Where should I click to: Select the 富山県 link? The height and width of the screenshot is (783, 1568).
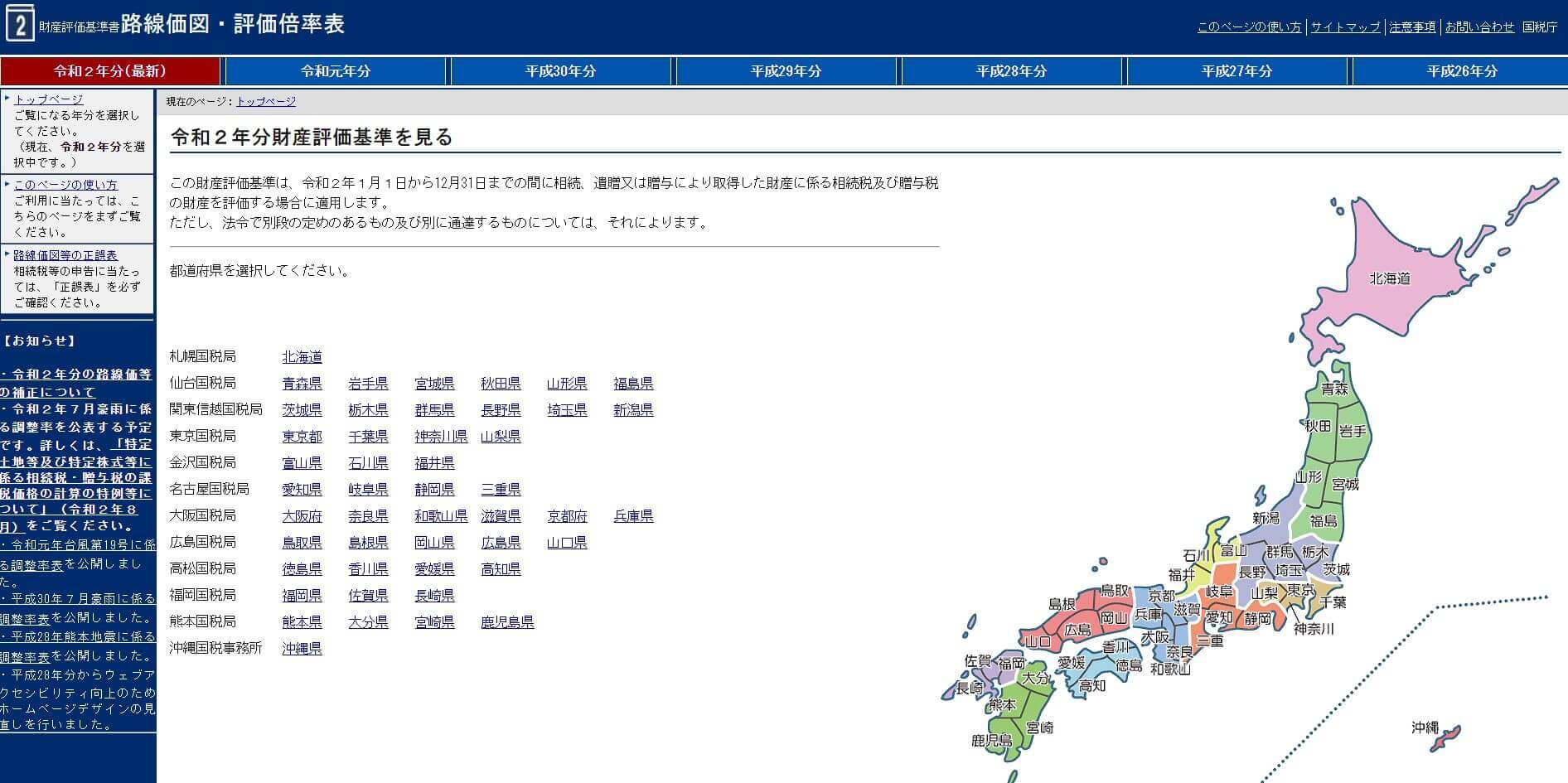[x=302, y=463]
